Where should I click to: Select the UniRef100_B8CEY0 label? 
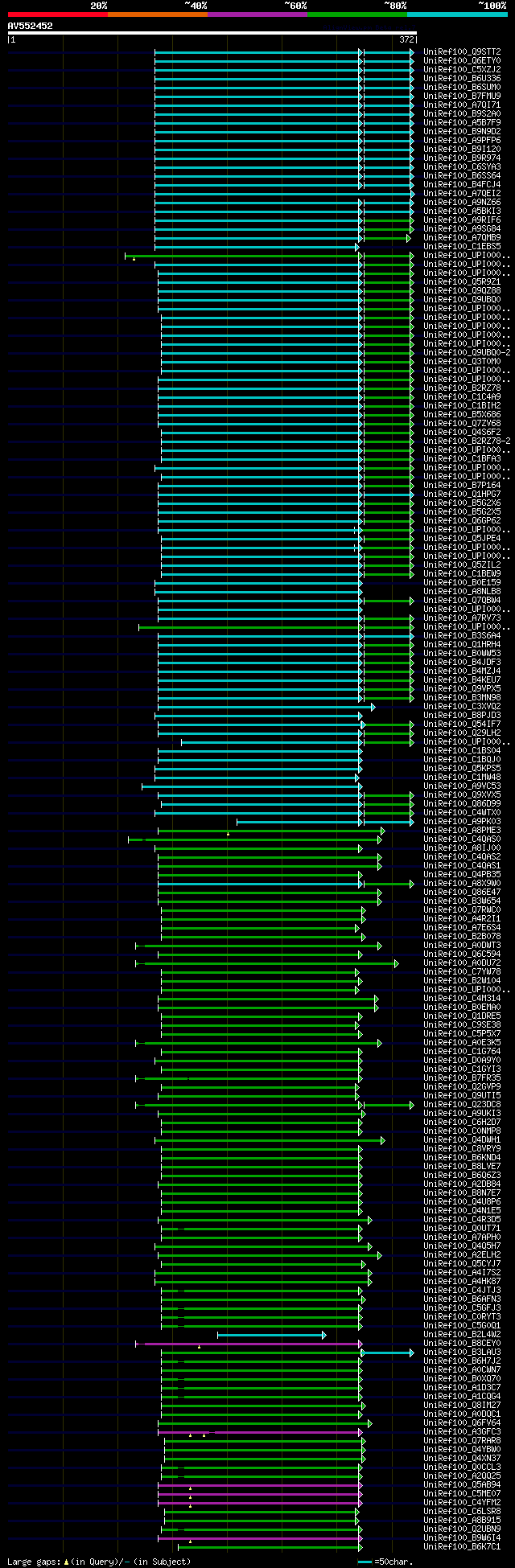[462, 1343]
